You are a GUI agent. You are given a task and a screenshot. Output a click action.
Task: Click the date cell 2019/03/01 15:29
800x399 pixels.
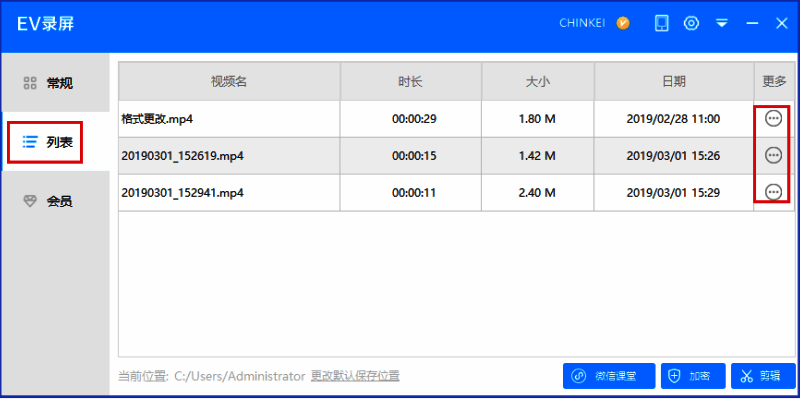coord(673,193)
